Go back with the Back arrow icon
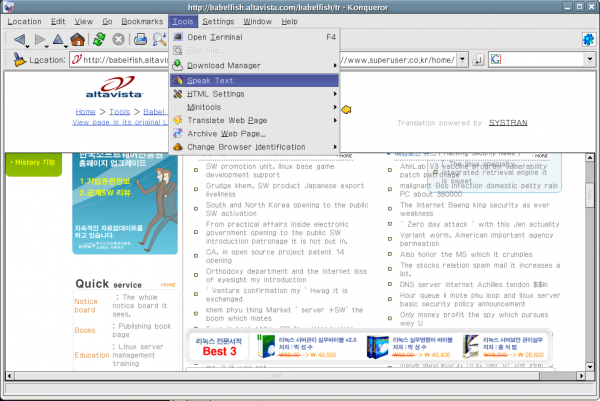600x401 pixels. [19, 39]
